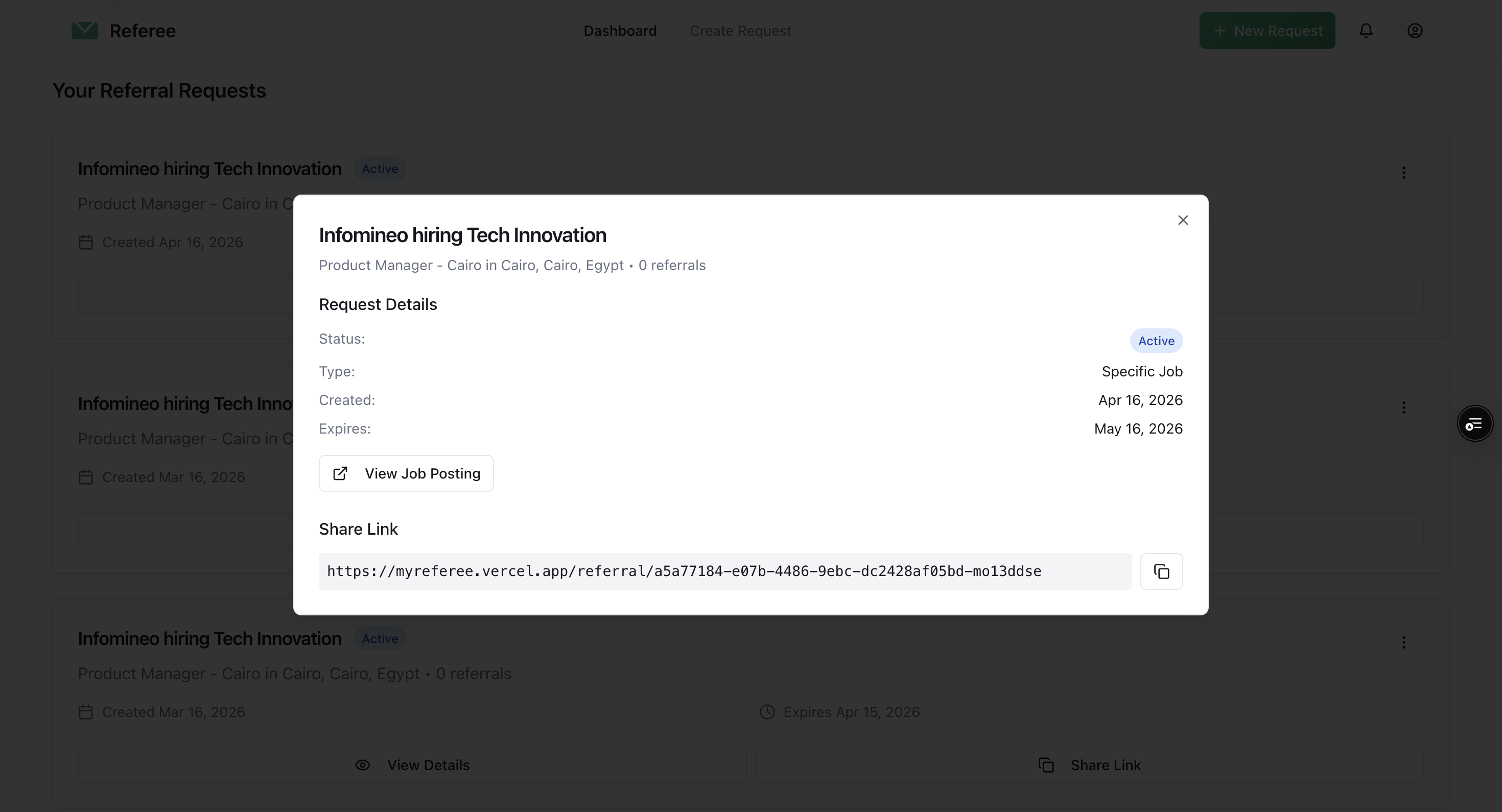
Task: Select the share link URL field
Action: (725, 571)
